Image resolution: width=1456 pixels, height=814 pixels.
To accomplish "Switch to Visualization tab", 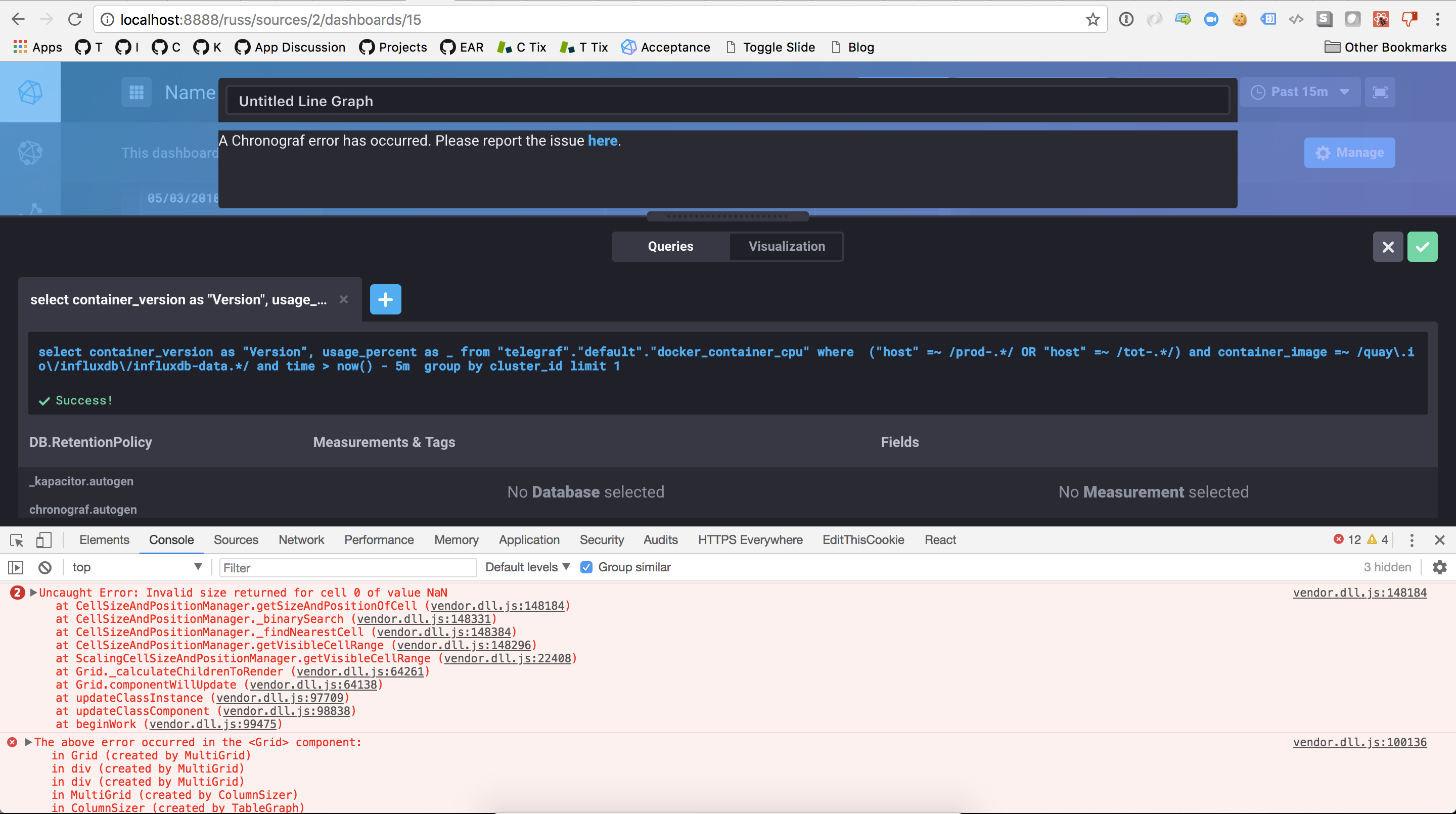I will pos(786,246).
